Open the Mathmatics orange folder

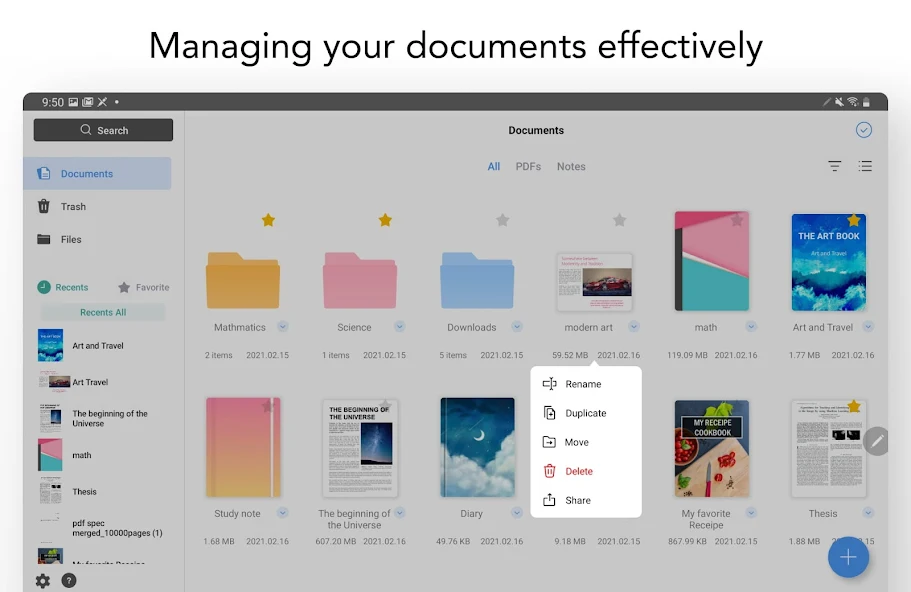[x=243, y=280]
